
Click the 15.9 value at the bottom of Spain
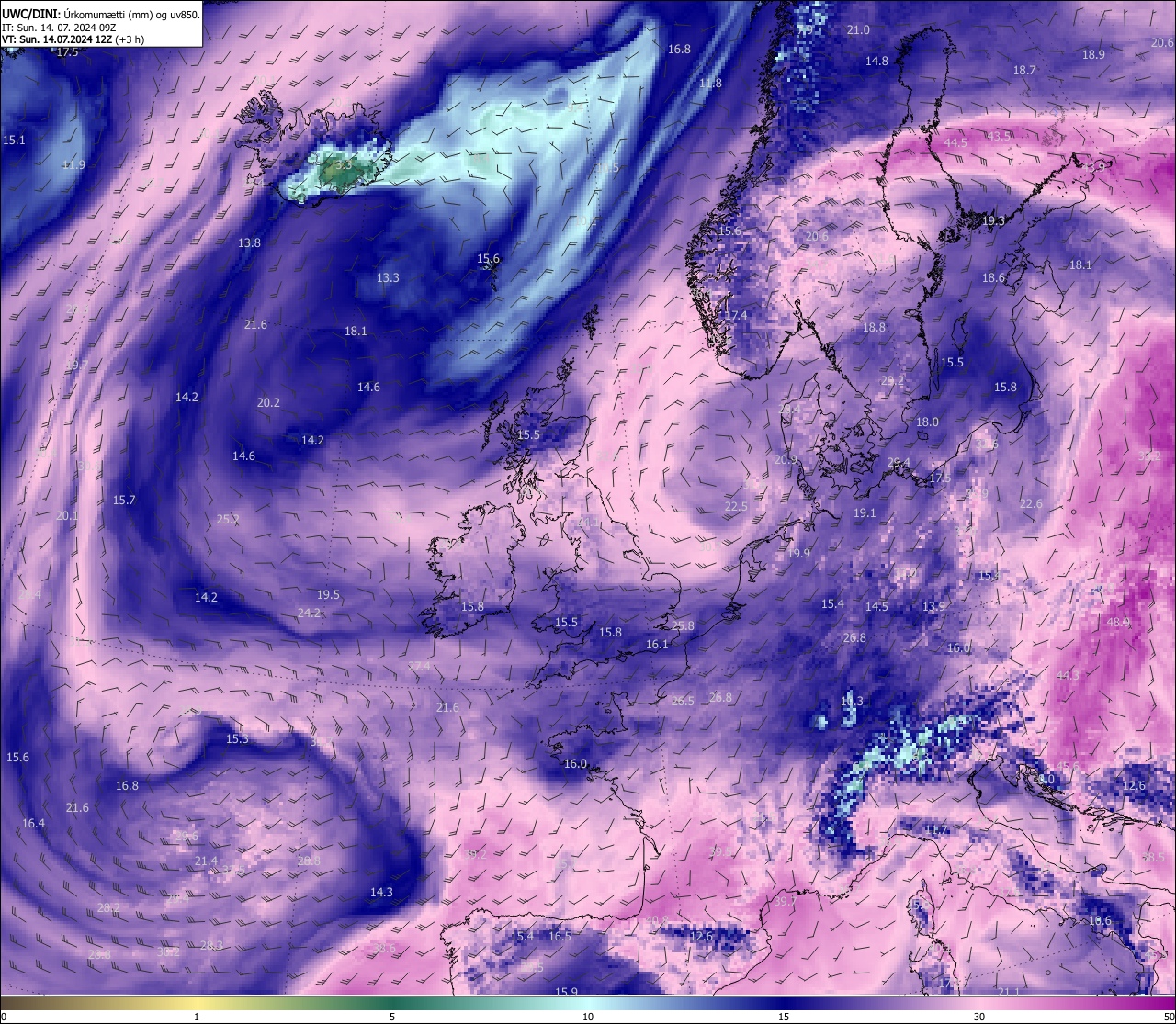point(567,992)
